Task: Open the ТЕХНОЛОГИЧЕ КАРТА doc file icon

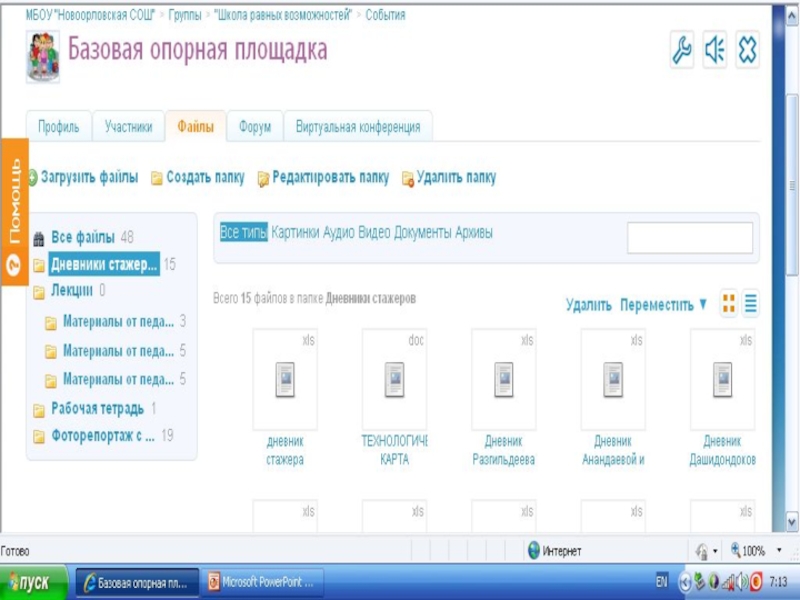Action: pos(394,379)
